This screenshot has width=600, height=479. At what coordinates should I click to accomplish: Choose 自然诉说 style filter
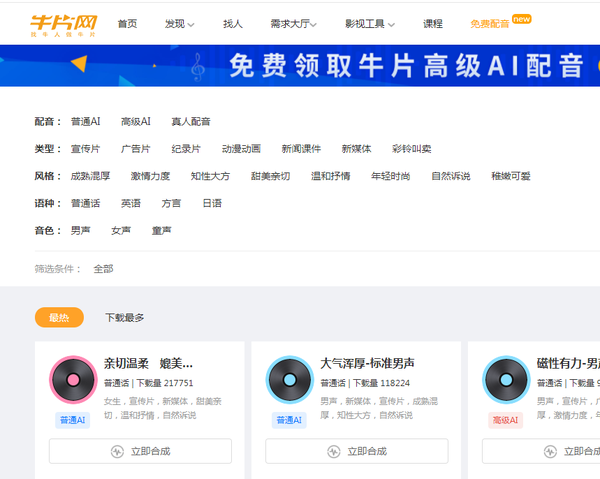point(451,176)
